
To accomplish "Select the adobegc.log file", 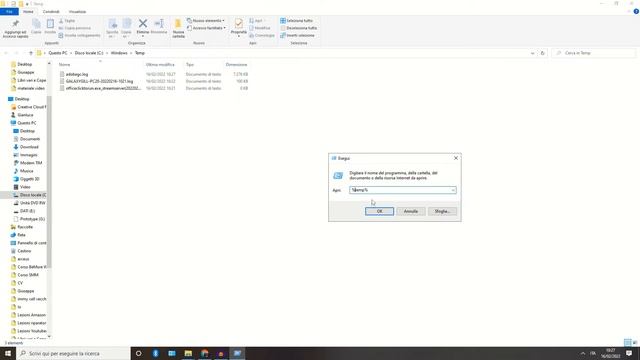I will (77, 74).
